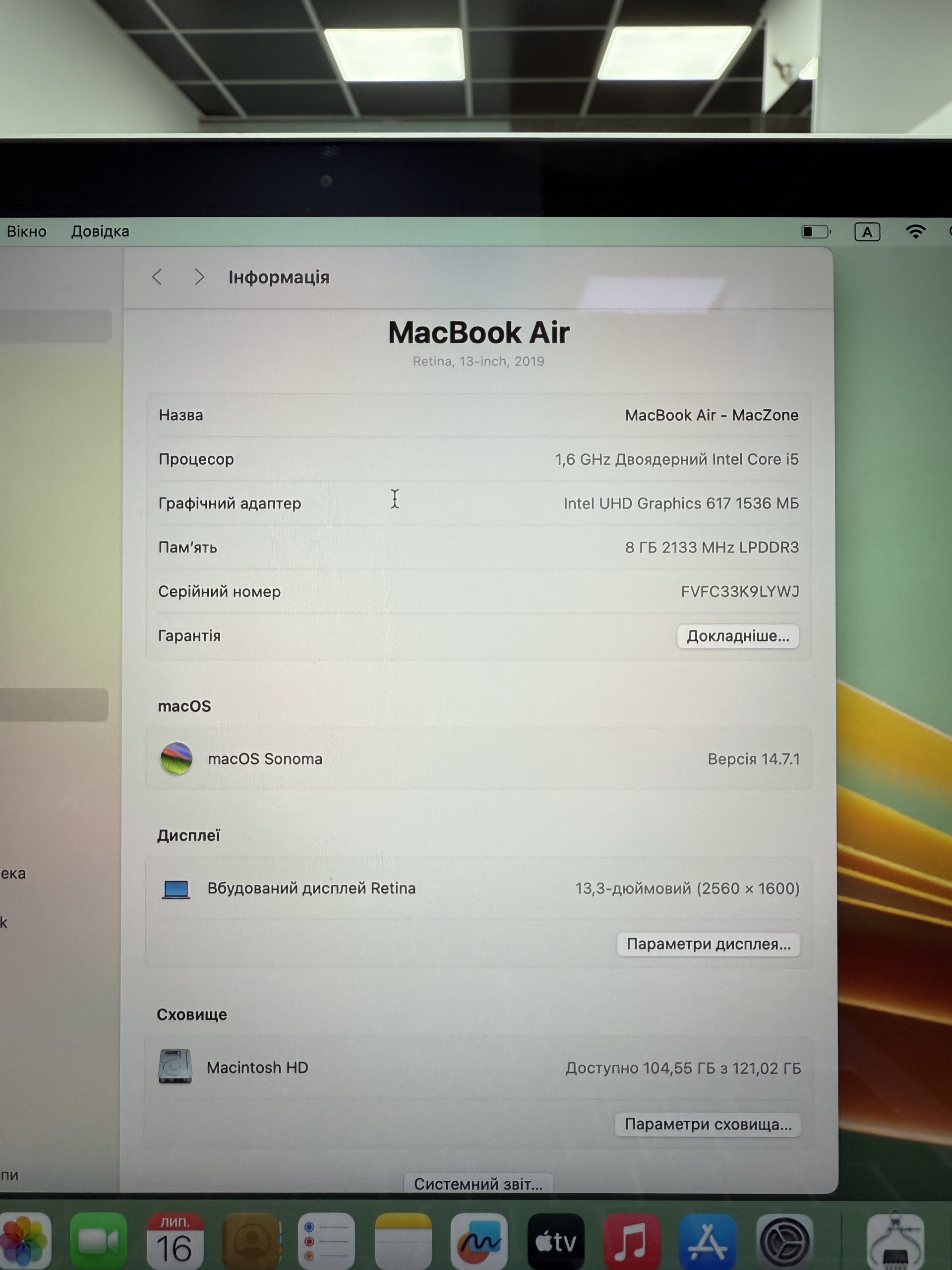Open the Contacts app in Dock
Viewport: 952px width, 1270px height.
coord(251,1240)
